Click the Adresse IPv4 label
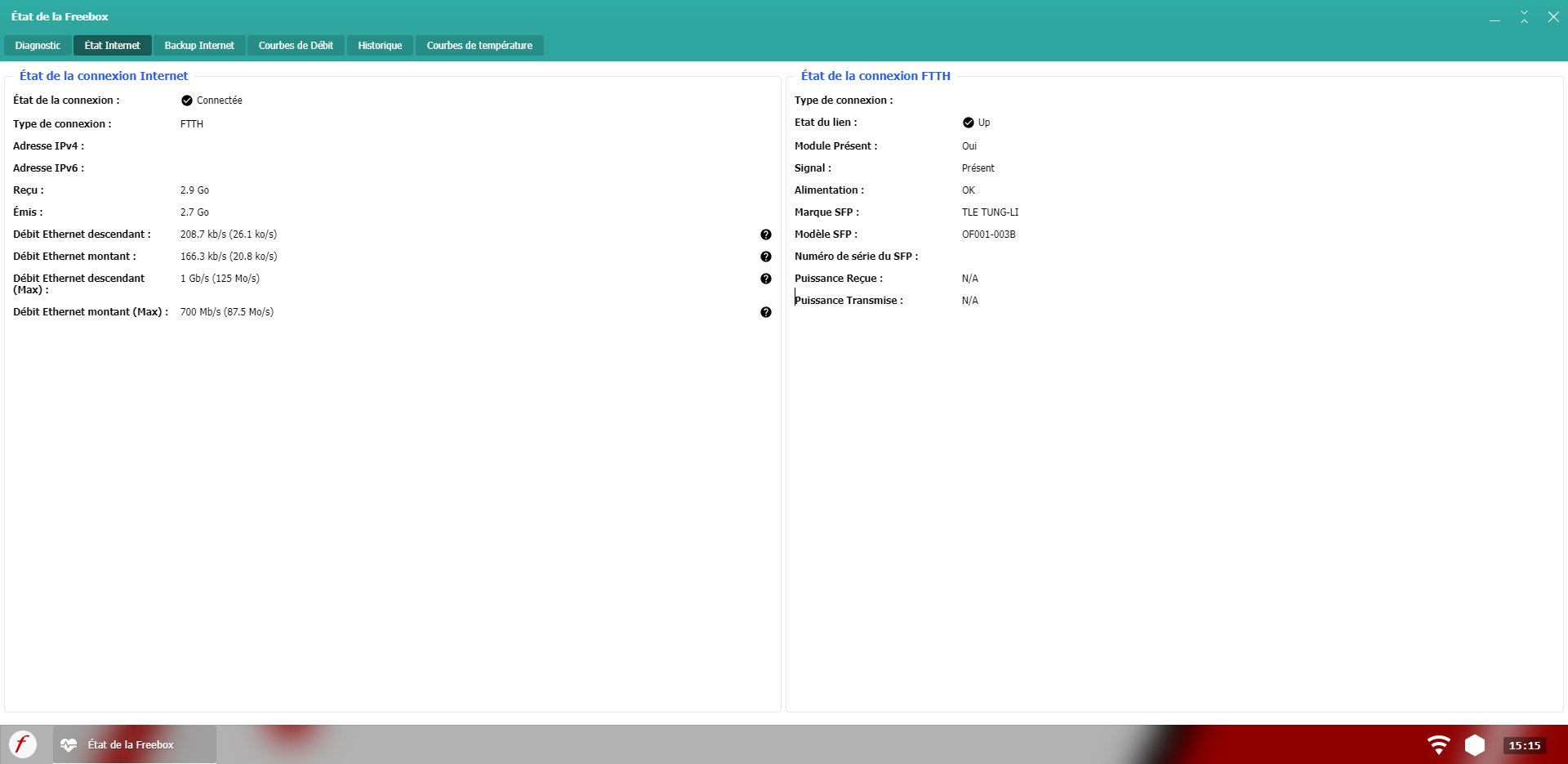Viewport: 1568px width, 764px height. (48, 146)
